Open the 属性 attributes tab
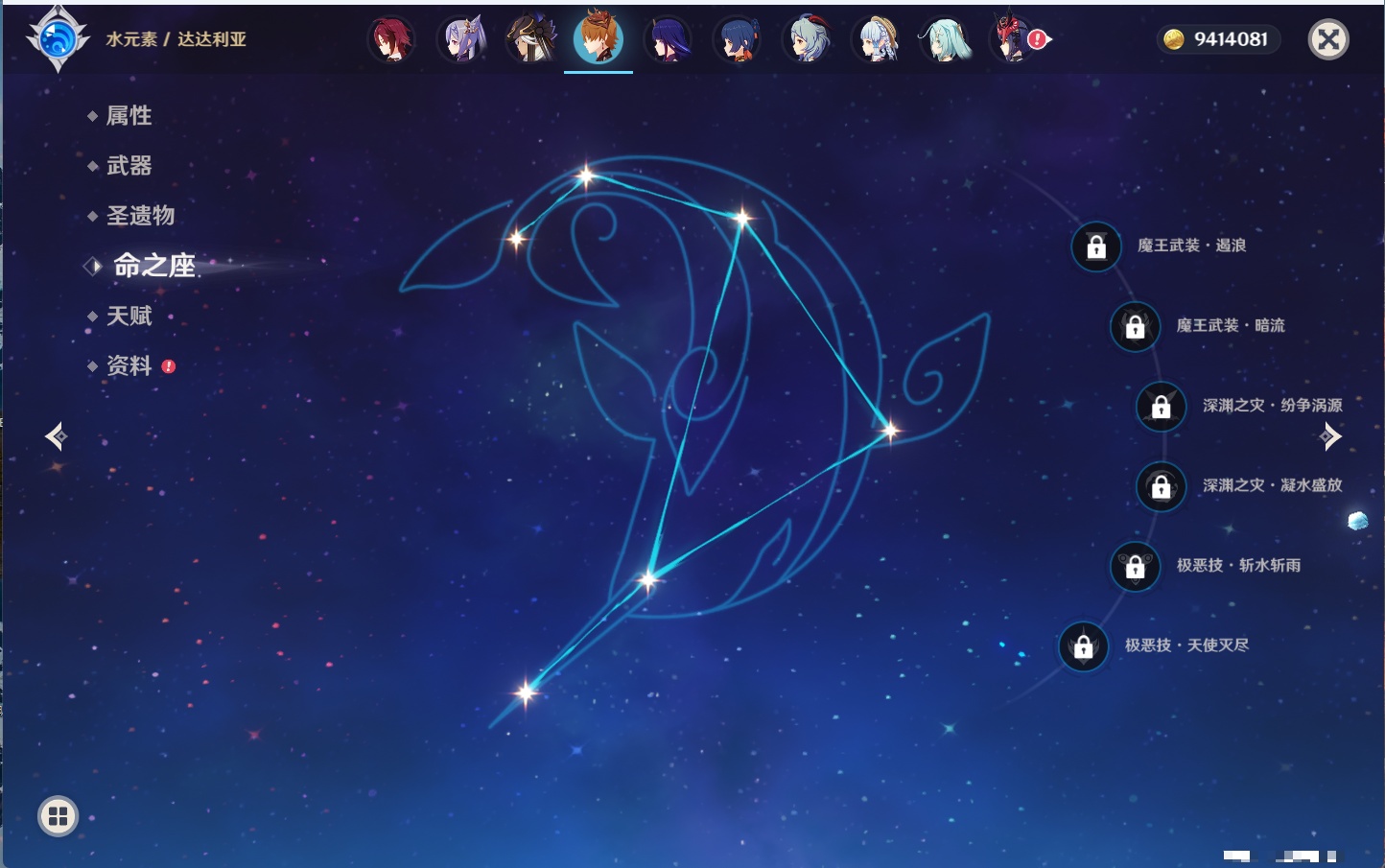Viewport: 1385px width, 868px height. (129, 116)
